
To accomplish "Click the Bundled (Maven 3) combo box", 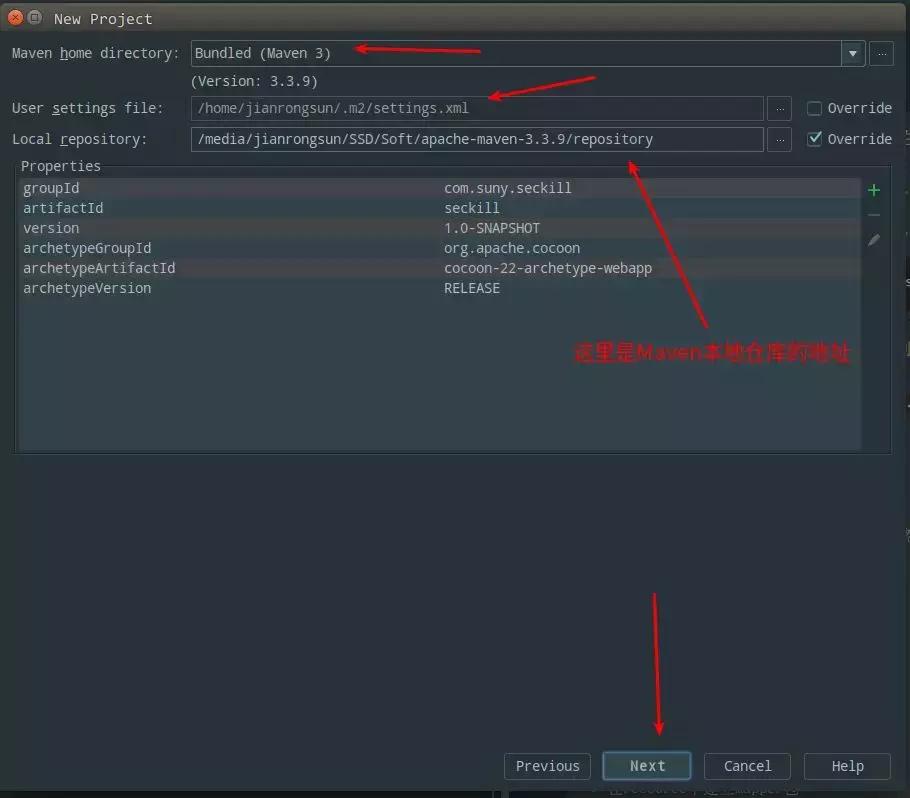I will (515, 53).
